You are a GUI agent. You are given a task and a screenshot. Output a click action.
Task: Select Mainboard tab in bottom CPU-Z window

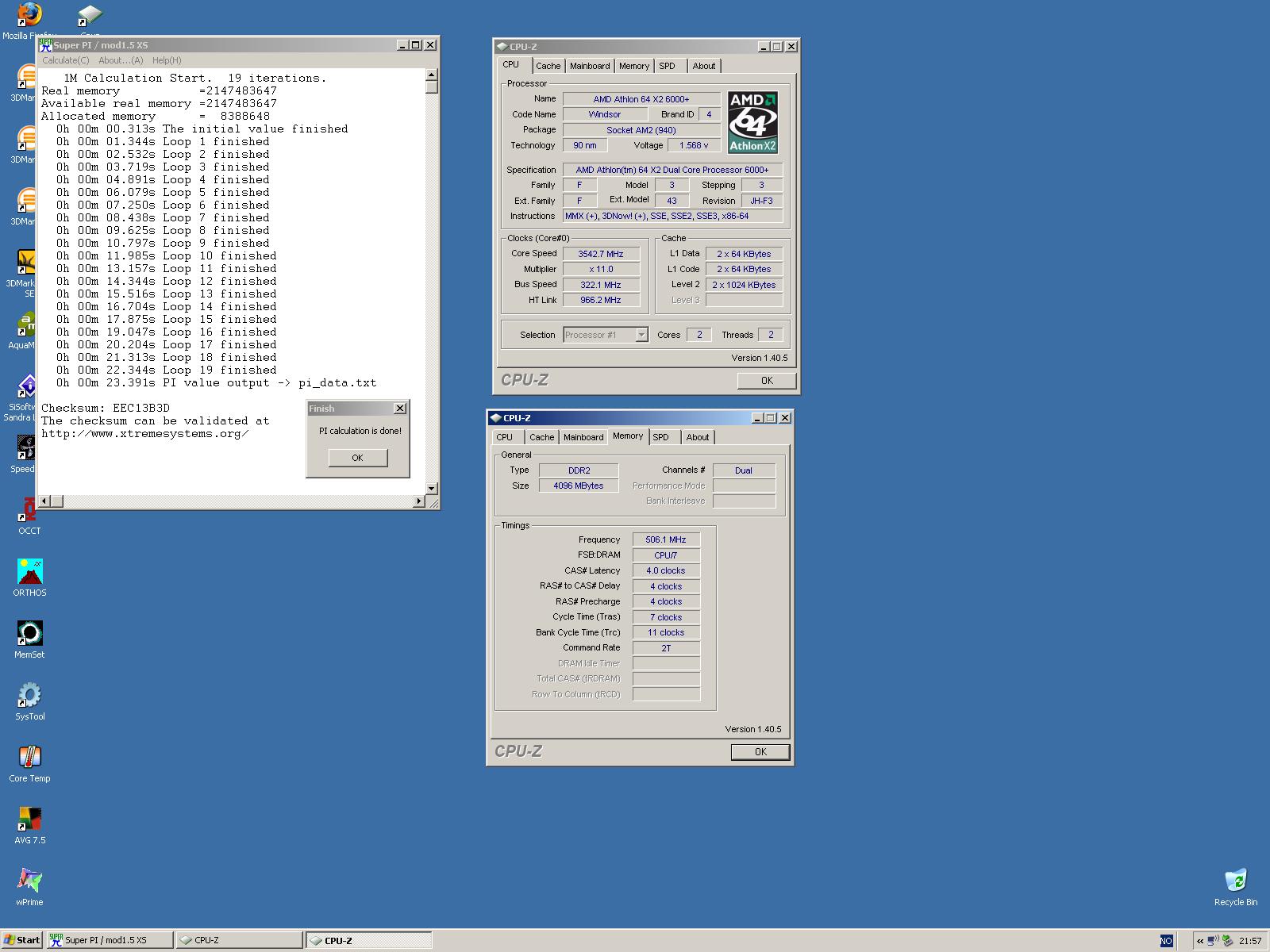[583, 437]
